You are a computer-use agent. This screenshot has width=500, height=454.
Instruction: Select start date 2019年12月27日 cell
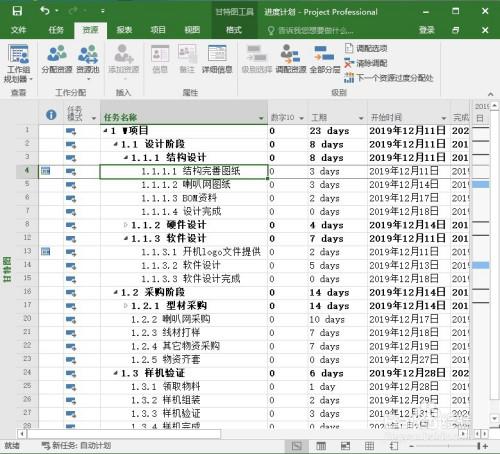[409, 360]
